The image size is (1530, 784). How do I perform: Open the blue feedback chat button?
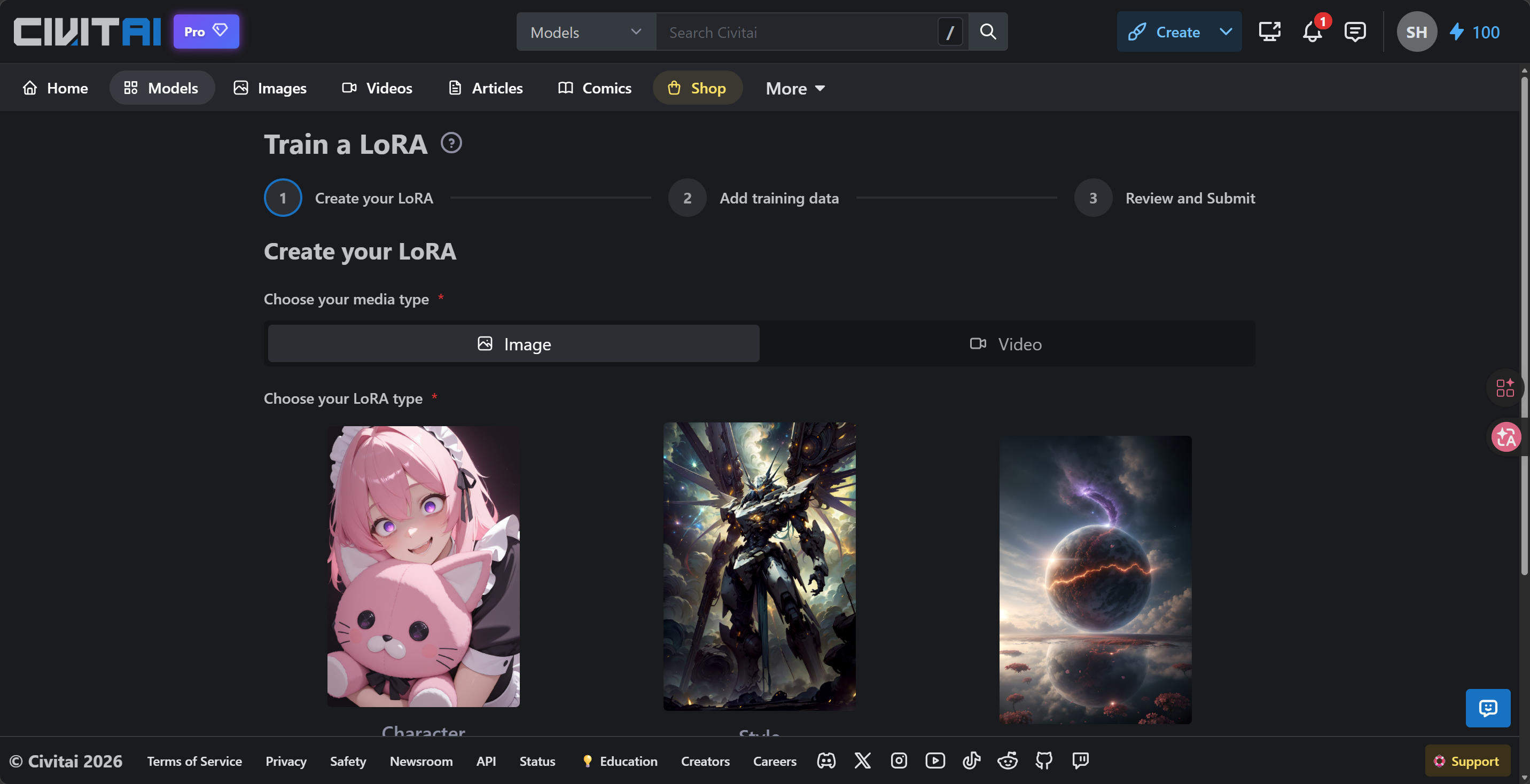[1488, 708]
